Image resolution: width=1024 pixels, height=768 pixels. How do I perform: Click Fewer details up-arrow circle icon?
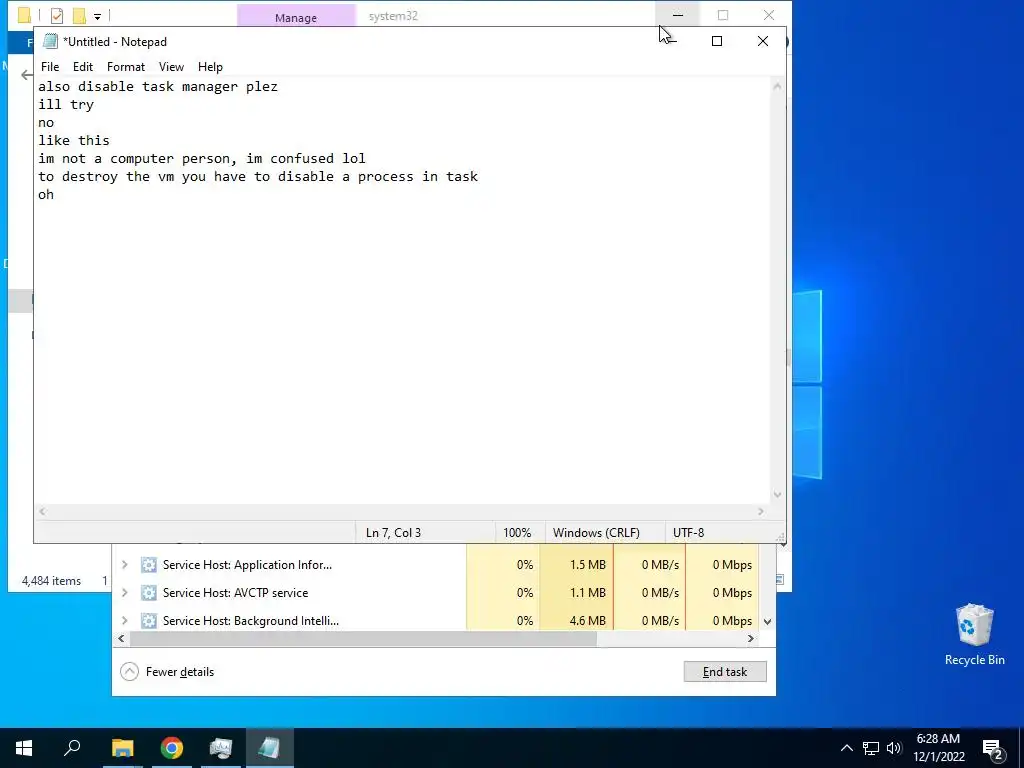[x=129, y=671]
